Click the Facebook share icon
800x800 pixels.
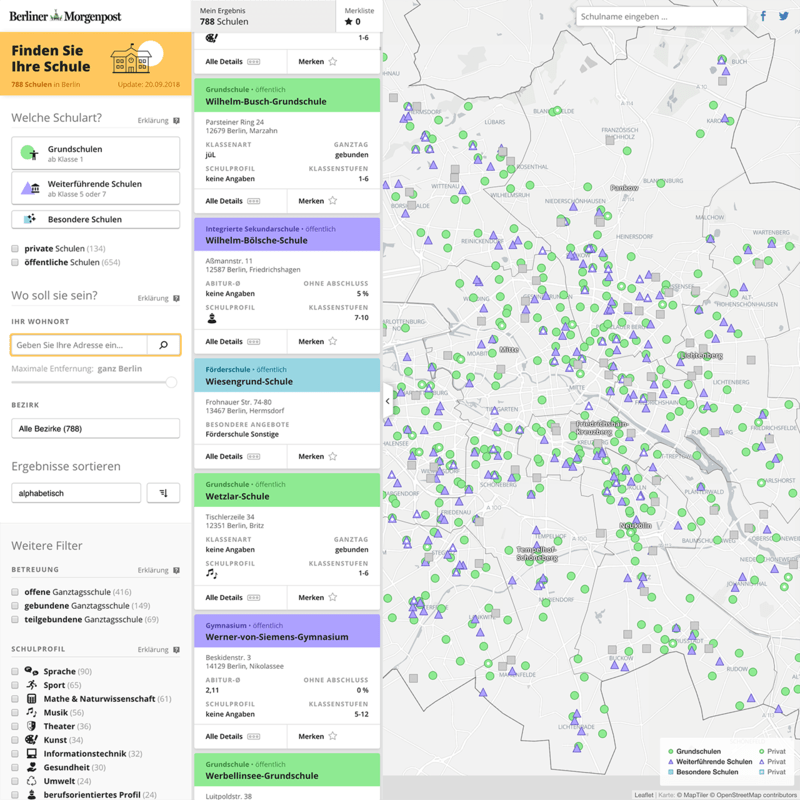[x=763, y=16]
